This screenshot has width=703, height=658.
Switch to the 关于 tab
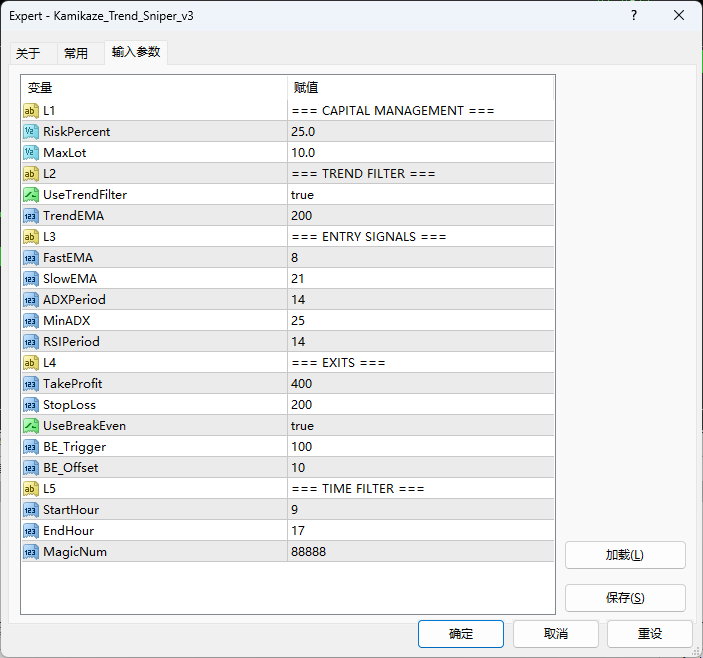pyautogui.click(x=28, y=53)
